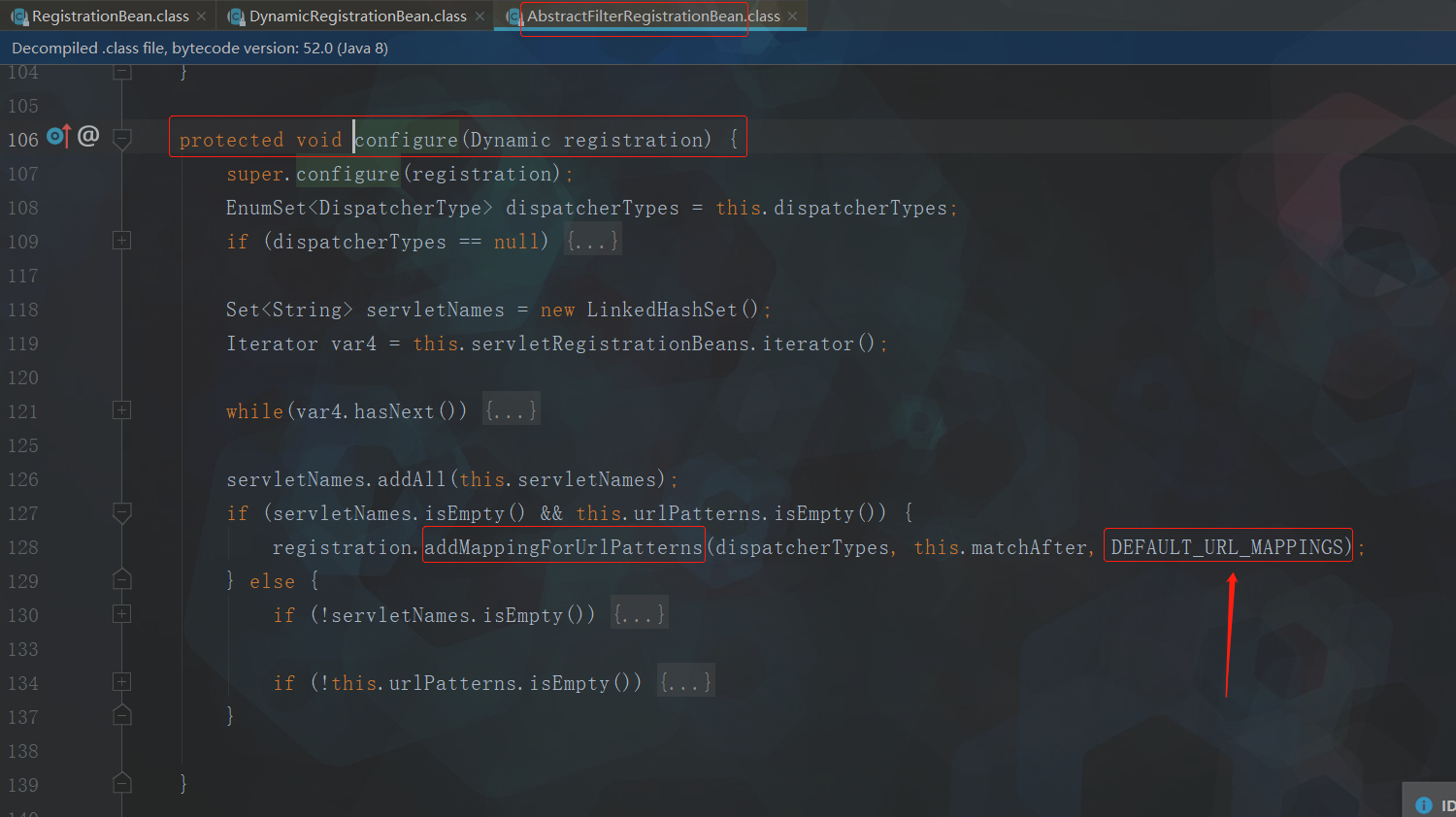Expand the gutter plus marker on line 134
The height and width of the screenshot is (817, 1456).
coord(122,682)
